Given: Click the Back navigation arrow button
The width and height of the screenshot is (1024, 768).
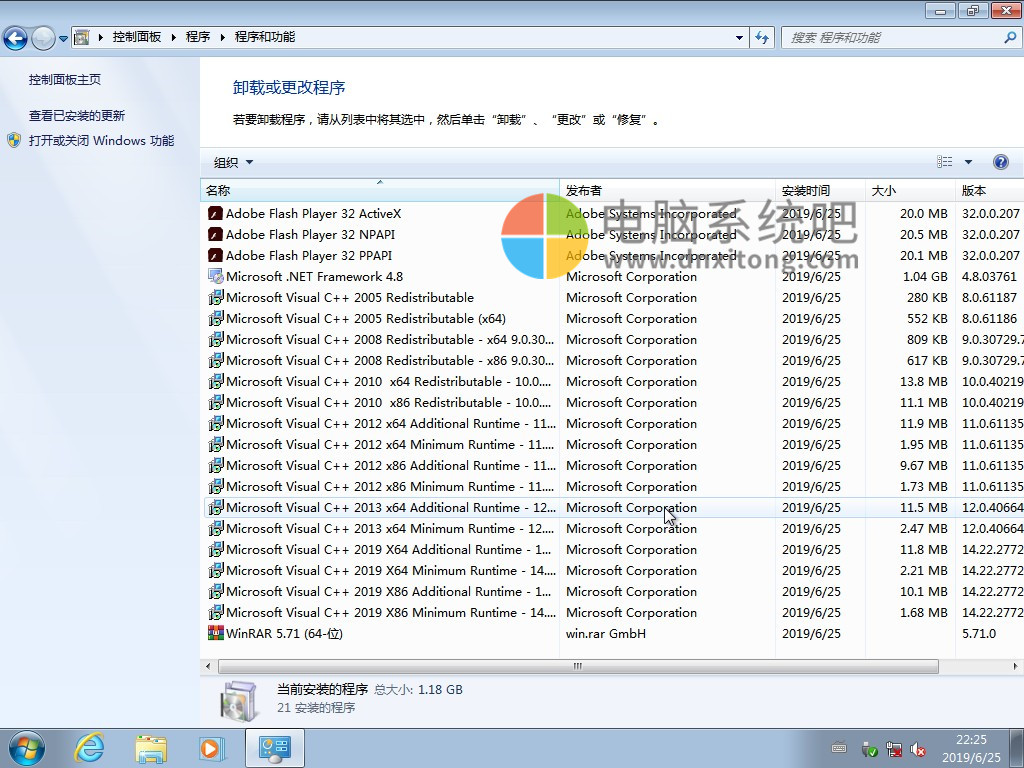Looking at the screenshot, I should [16, 38].
